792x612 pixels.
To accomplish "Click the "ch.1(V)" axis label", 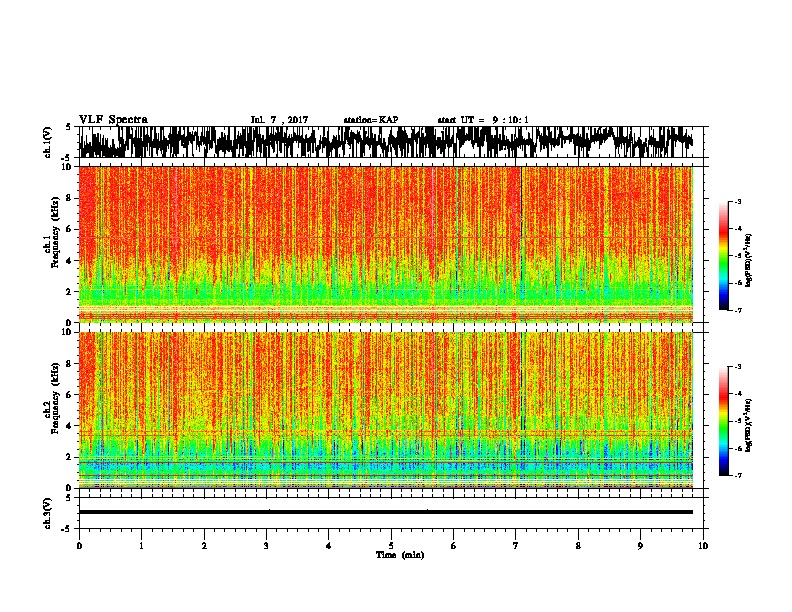I will tap(48, 142).
